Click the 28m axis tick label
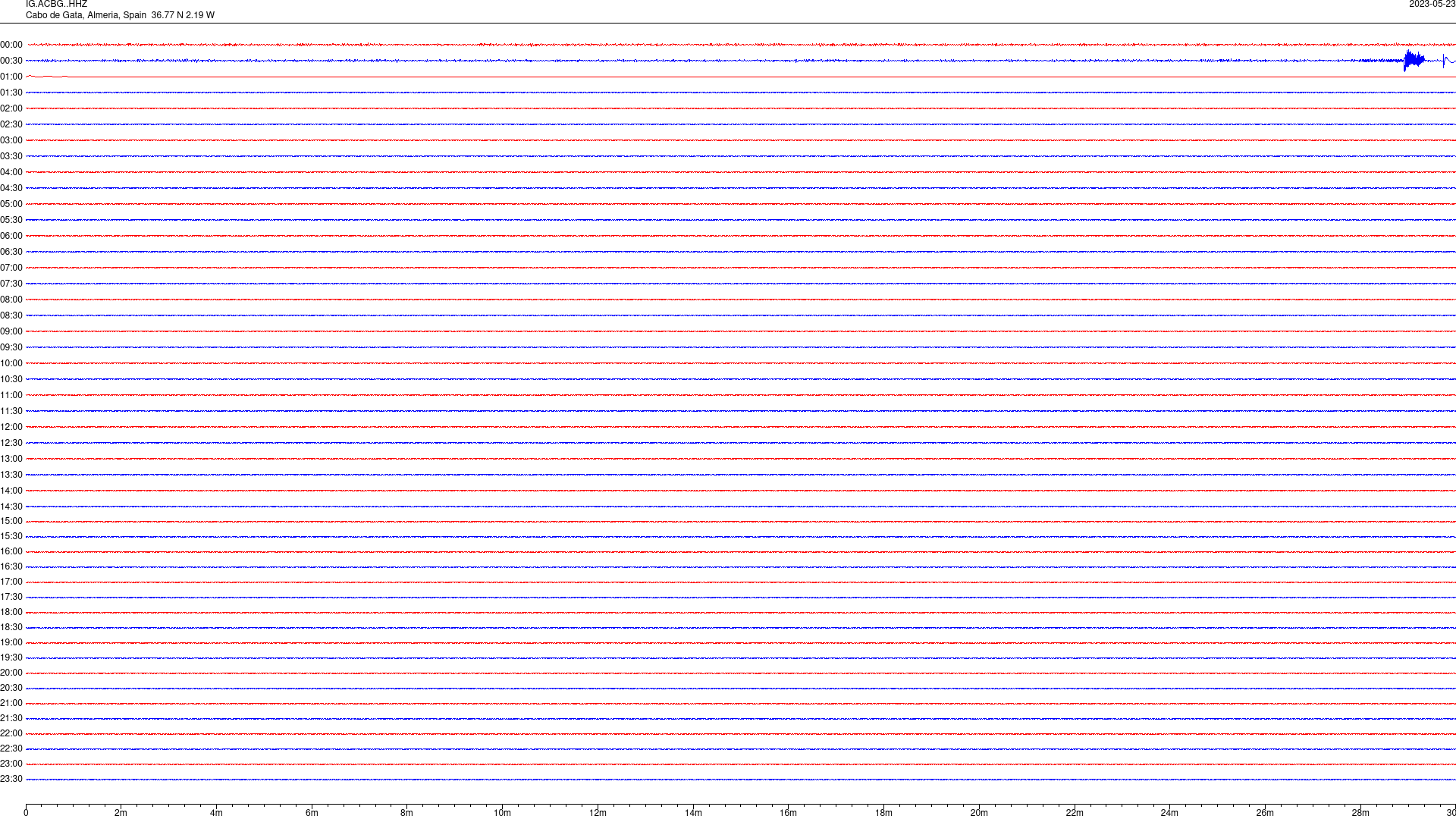This screenshot has width=1456, height=819. click(1360, 813)
